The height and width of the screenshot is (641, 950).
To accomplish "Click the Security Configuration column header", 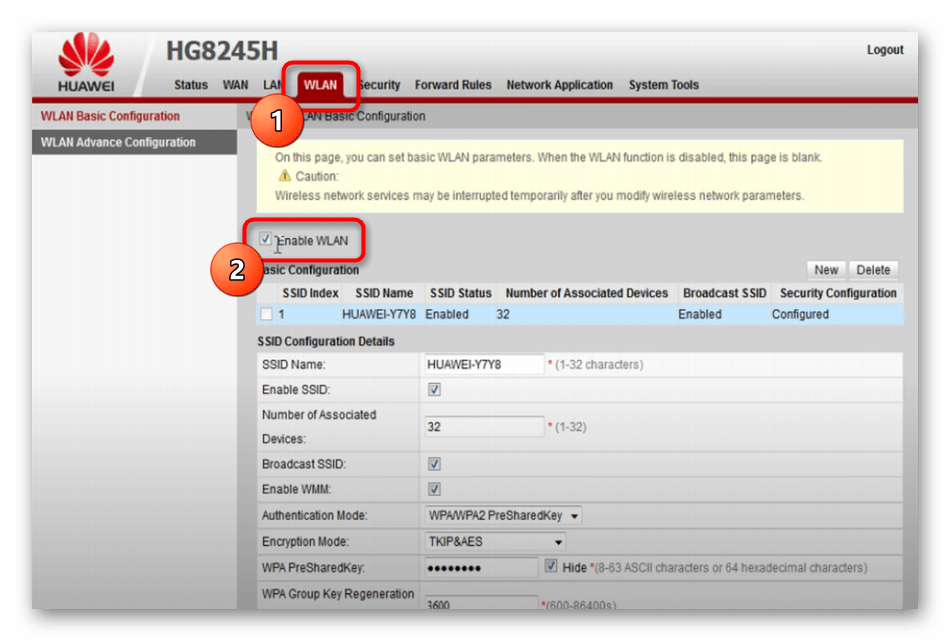I will click(838, 293).
